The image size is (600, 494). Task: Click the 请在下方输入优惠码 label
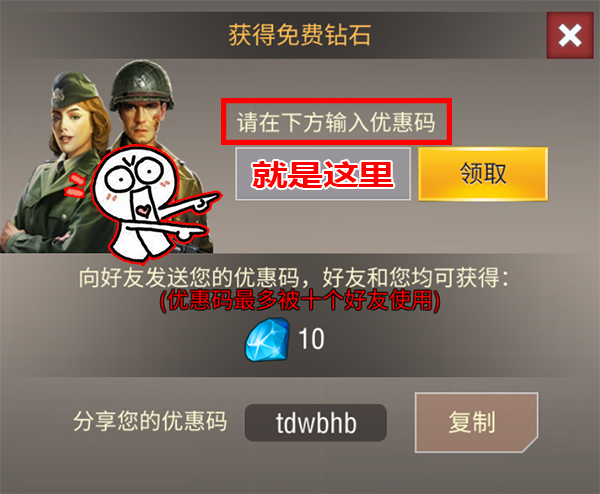click(x=336, y=122)
